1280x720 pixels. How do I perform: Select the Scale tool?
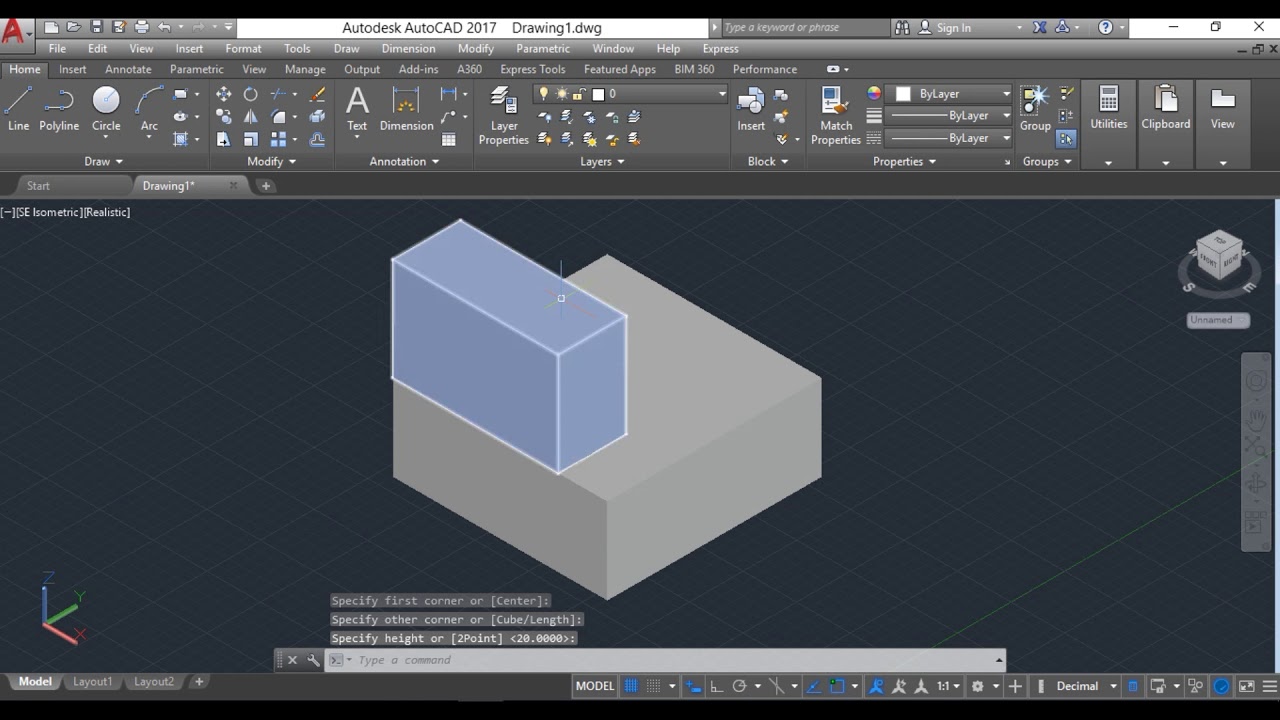click(x=251, y=140)
